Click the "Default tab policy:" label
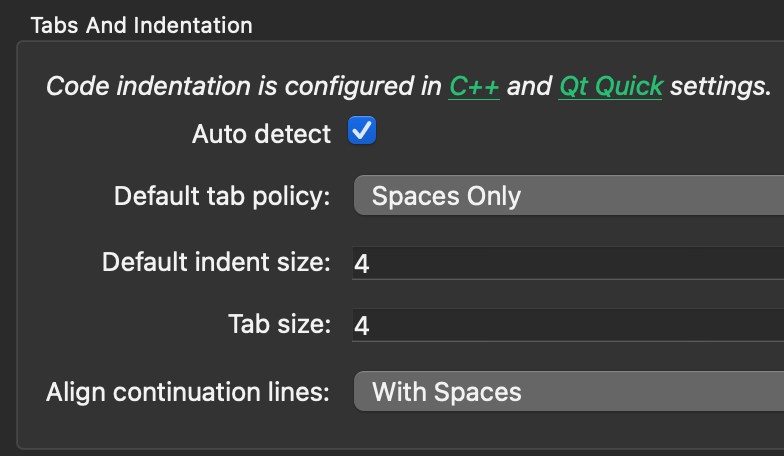Image resolution: width=784 pixels, height=456 pixels. [x=222, y=196]
